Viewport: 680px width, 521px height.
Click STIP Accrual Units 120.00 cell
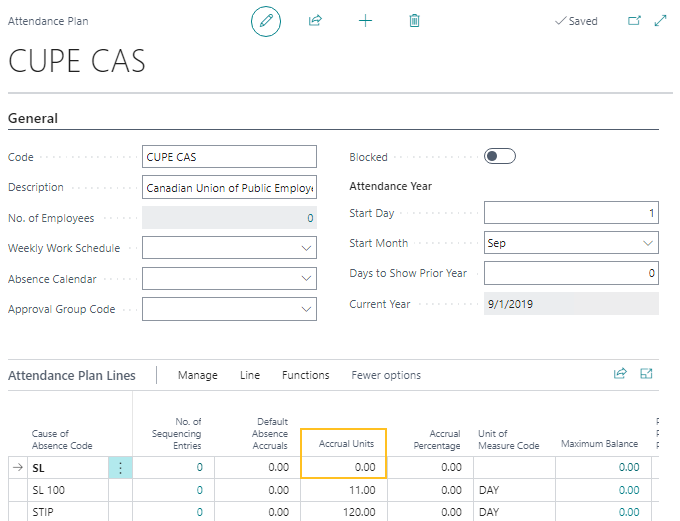coord(343,512)
